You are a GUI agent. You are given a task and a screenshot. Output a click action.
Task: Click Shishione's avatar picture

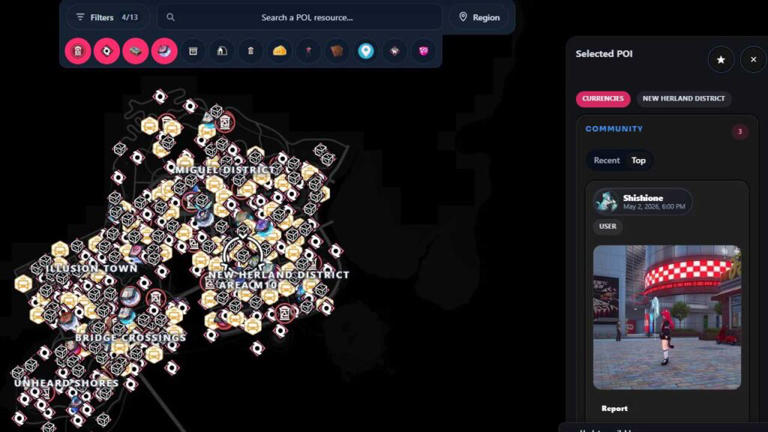point(607,201)
